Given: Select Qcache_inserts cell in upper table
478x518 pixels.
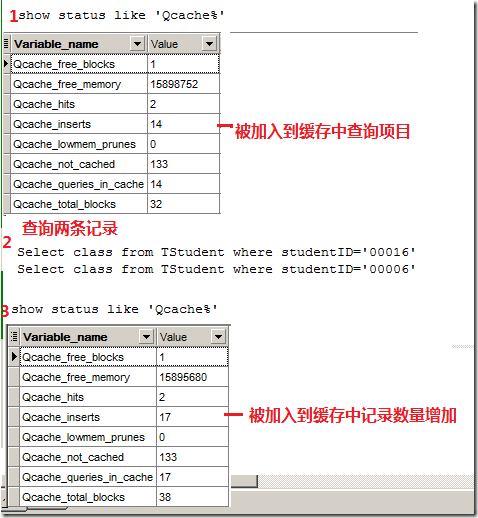Looking at the screenshot, I should [79, 124].
